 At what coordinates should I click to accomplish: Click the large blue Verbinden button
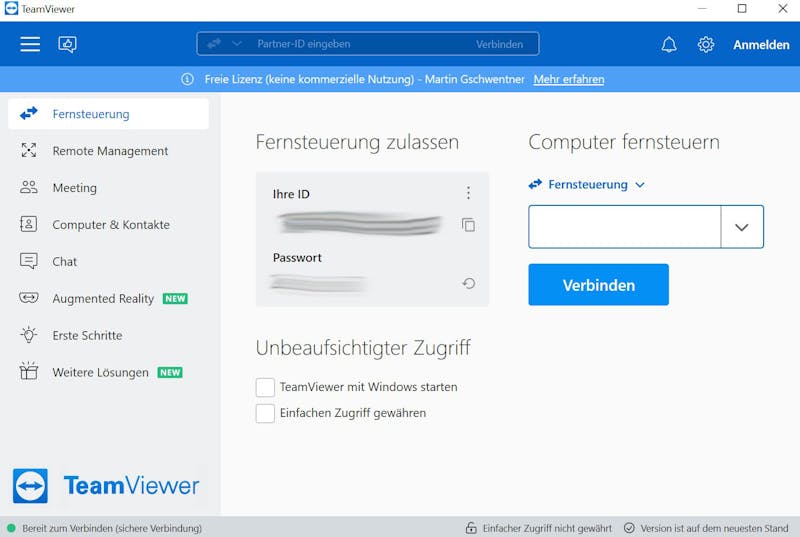(598, 285)
